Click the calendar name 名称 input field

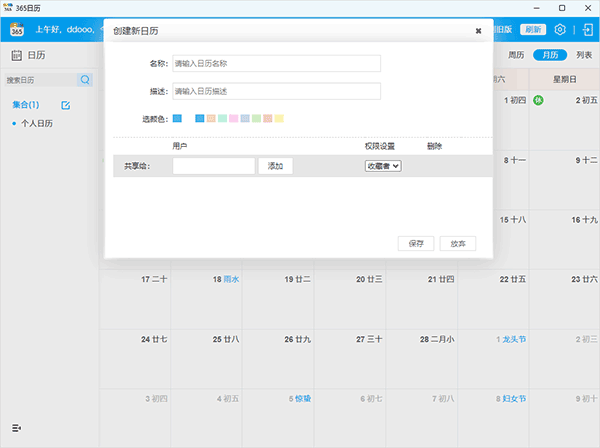(x=276, y=64)
